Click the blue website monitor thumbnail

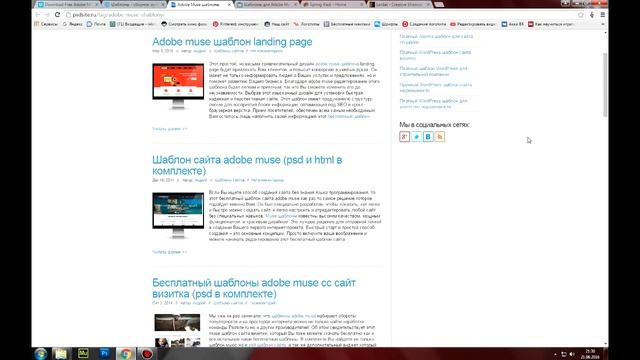click(x=178, y=216)
